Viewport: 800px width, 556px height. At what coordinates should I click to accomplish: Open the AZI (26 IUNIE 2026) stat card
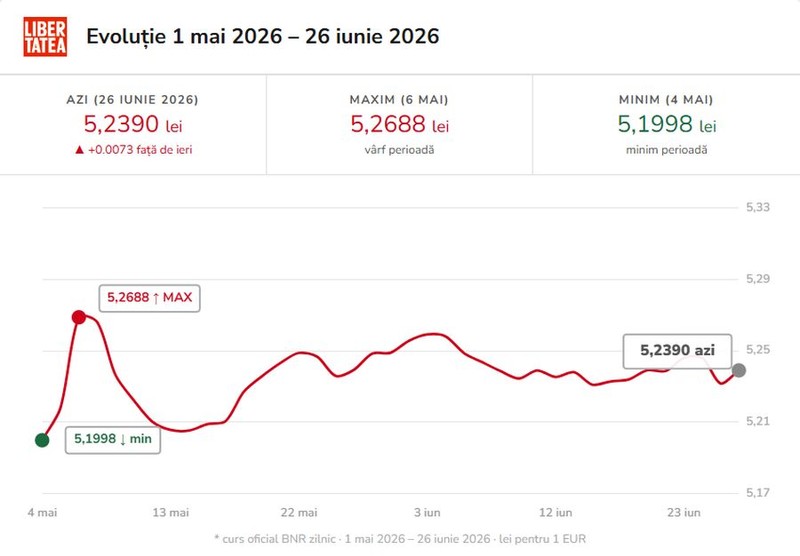tap(133, 124)
